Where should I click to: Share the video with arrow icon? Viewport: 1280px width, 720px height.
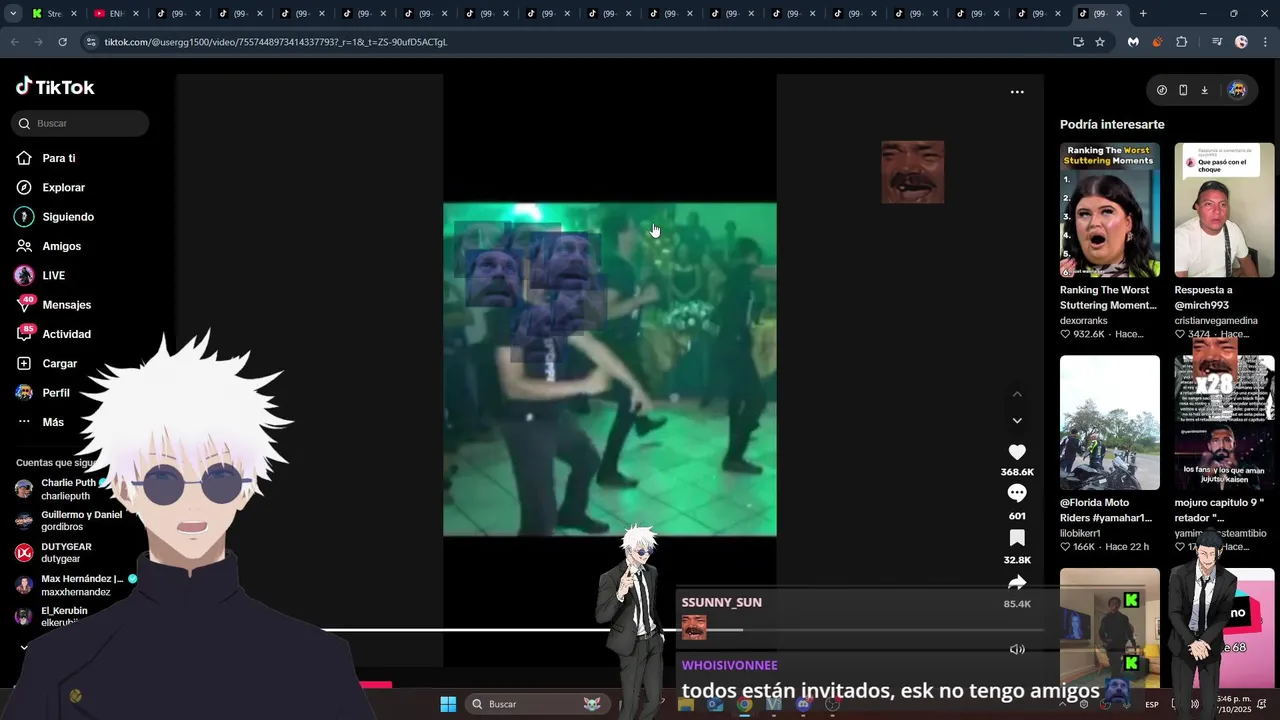coord(1017,582)
